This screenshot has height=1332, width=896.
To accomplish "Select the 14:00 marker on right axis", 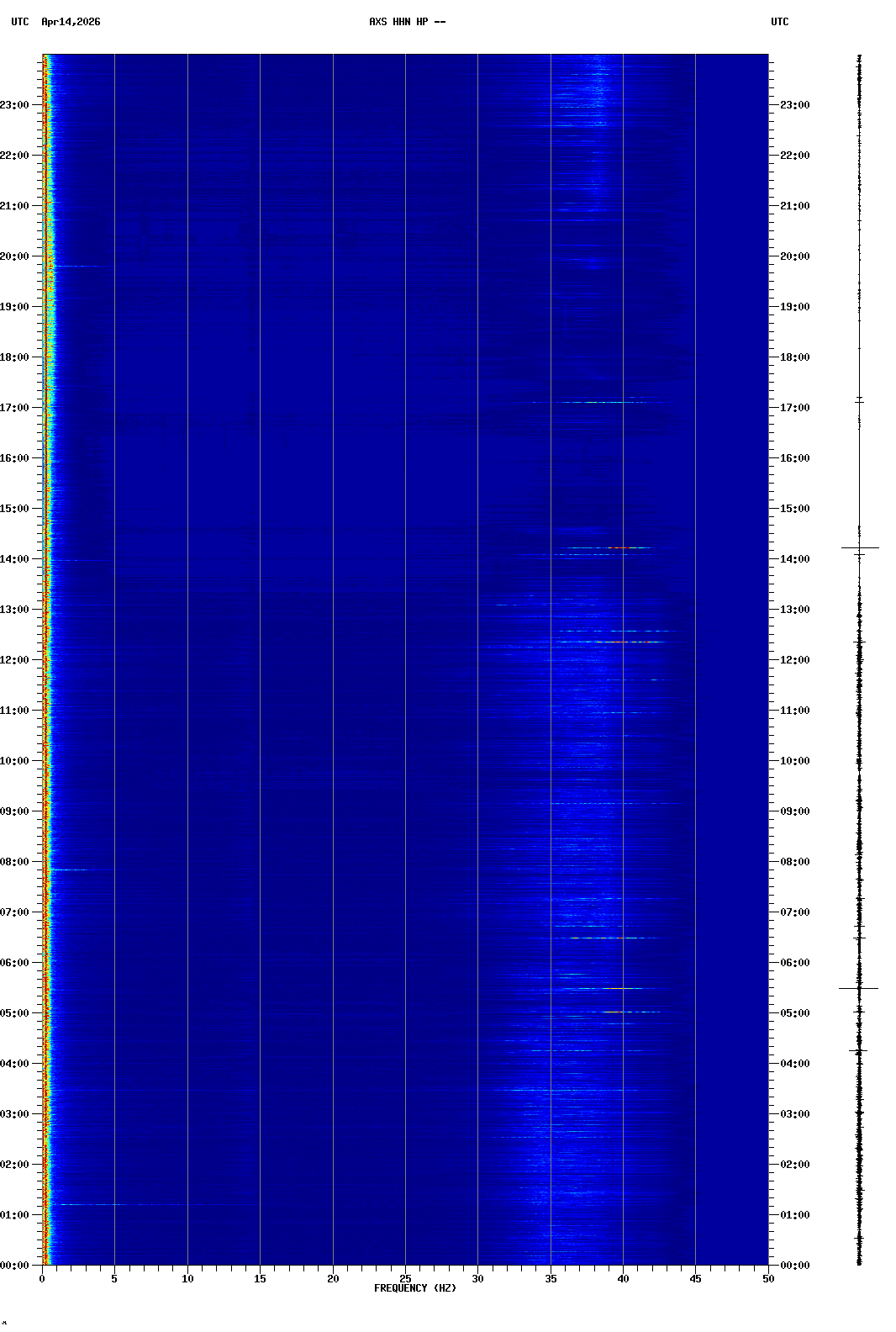I will click(794, 559).
